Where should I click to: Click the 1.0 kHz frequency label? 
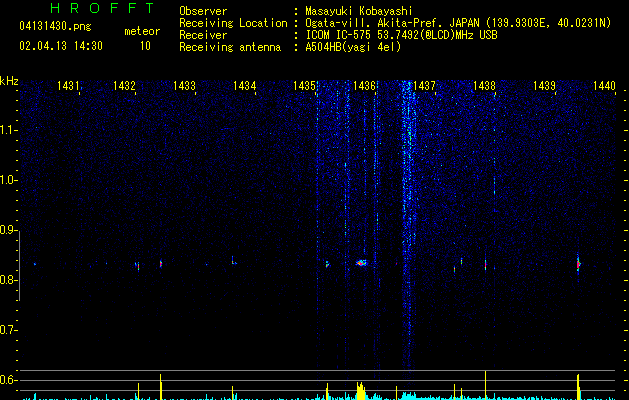pyautogui.click(x=8, y=180)
